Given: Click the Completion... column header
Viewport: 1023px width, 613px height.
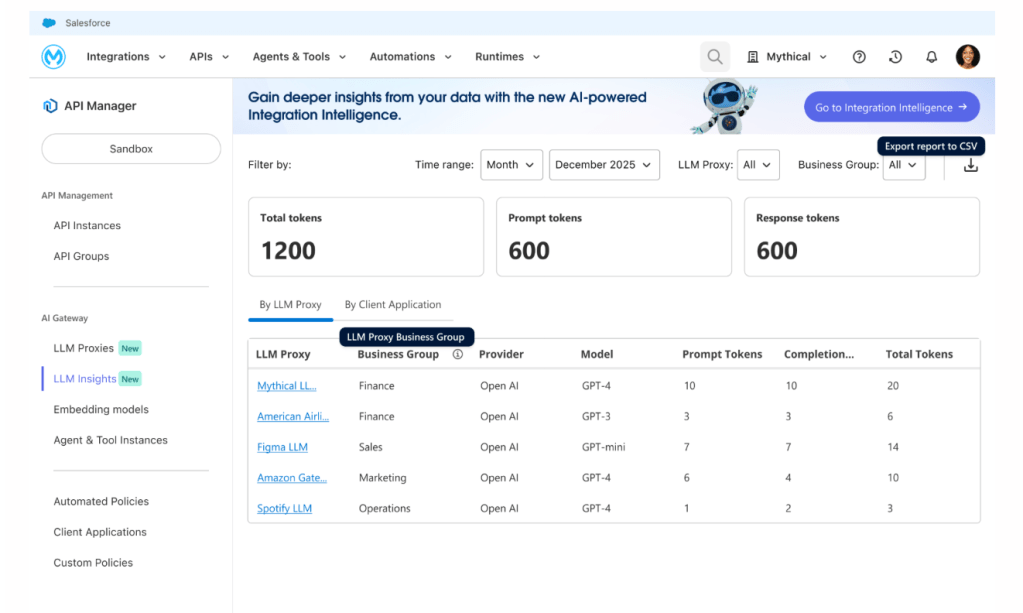Looking at the screenshot, I should click(x=819, y=354).
